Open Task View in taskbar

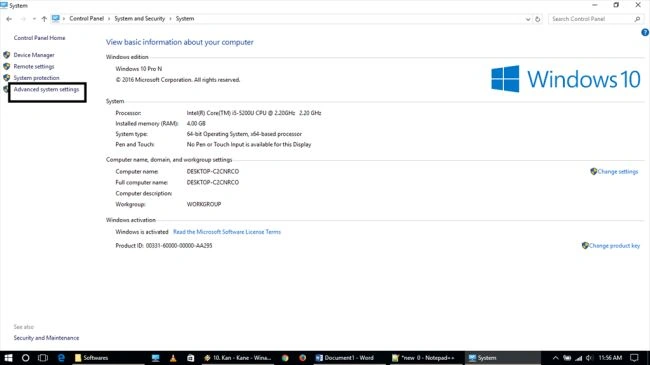click(x=43, y=358)
